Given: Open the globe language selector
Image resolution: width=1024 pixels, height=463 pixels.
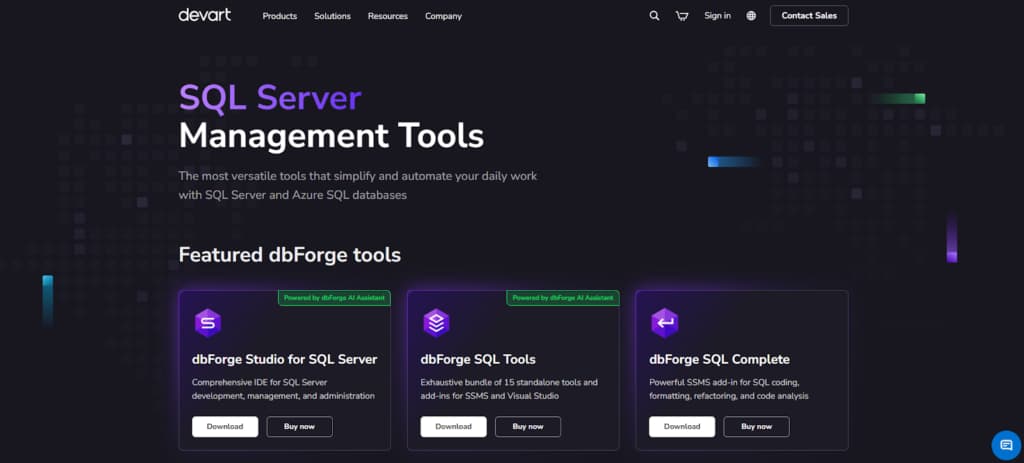Looking at the screenshot, I should (751, 16).
